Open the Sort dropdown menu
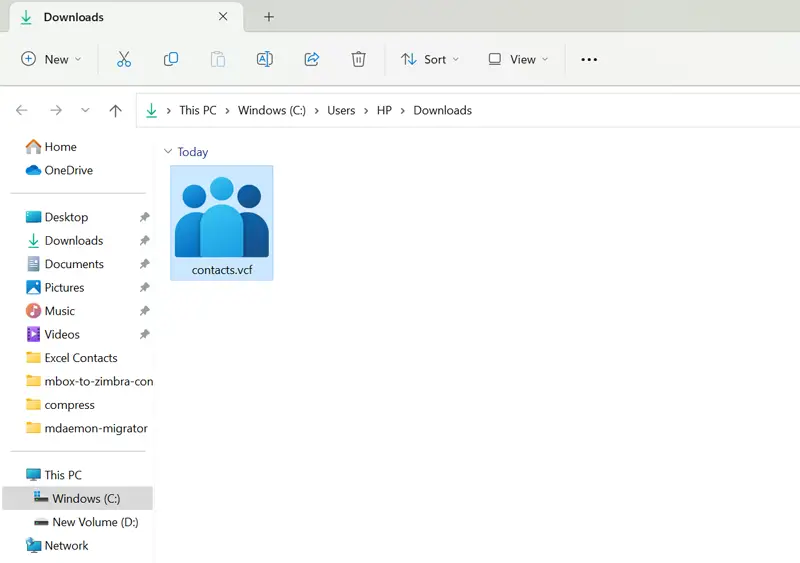The height and width of the screenshot is (563, 800). pyautogui.click(x=430, y=60)
